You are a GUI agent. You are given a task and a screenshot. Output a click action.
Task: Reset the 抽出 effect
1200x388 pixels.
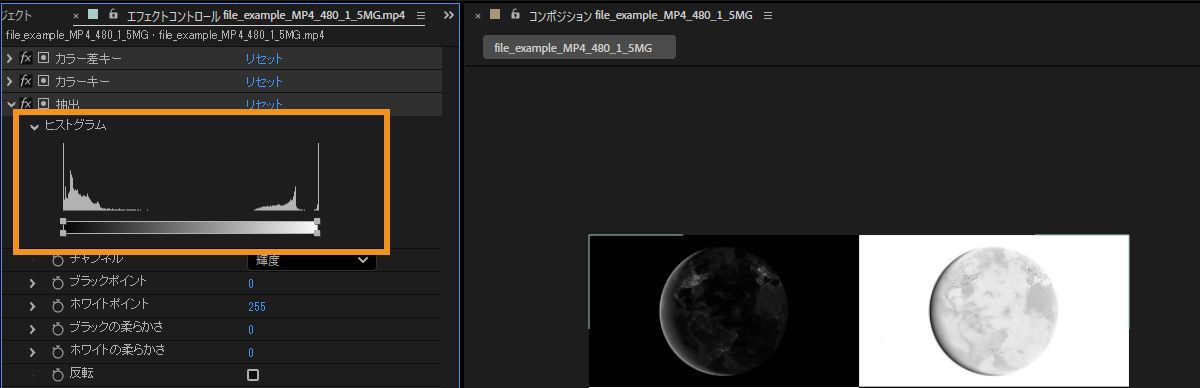tap(264, 104)
